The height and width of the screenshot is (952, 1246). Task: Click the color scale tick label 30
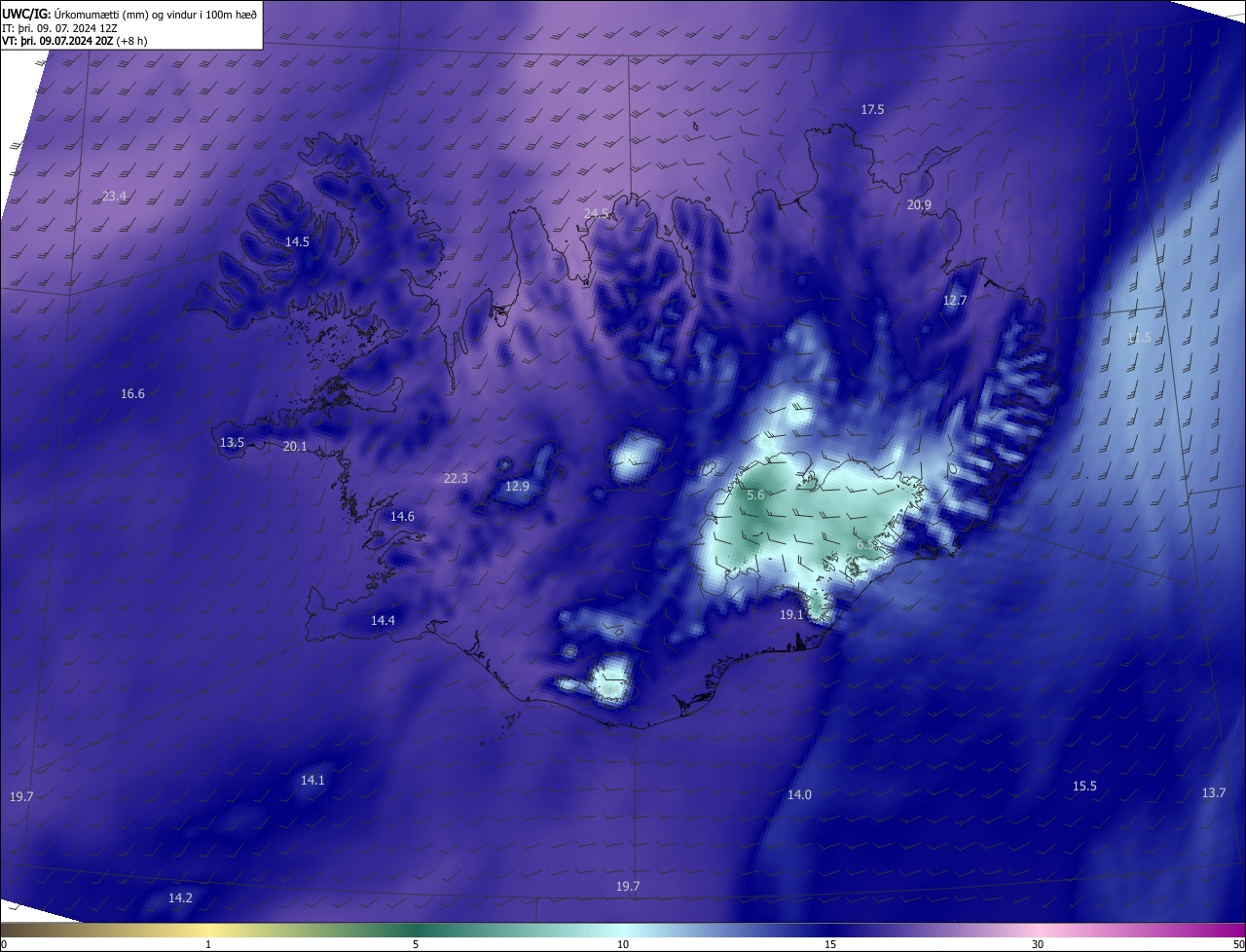pos(1038,944)
